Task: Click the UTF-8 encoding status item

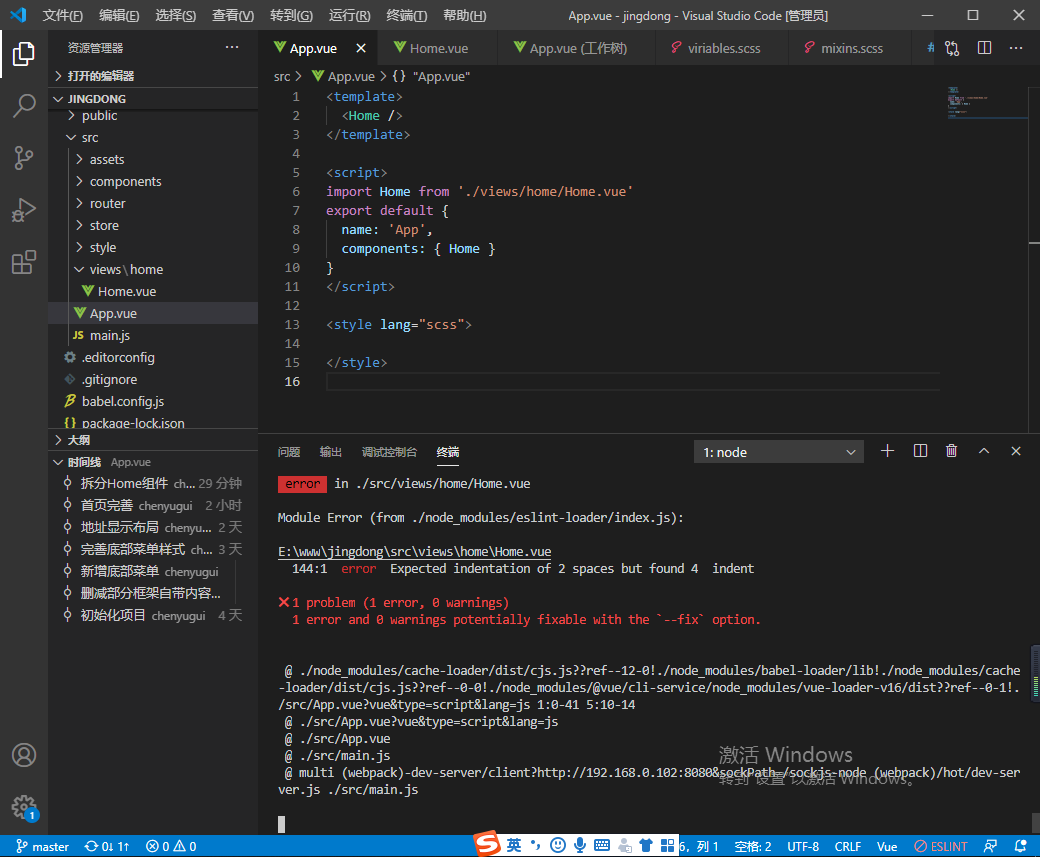Action: click(x=803, y=846)
